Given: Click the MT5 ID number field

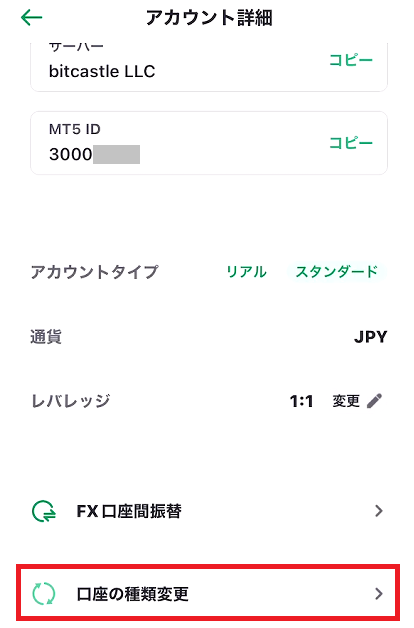Looking at the screenshot, I should pyautogui.click(x=209, y=143).
